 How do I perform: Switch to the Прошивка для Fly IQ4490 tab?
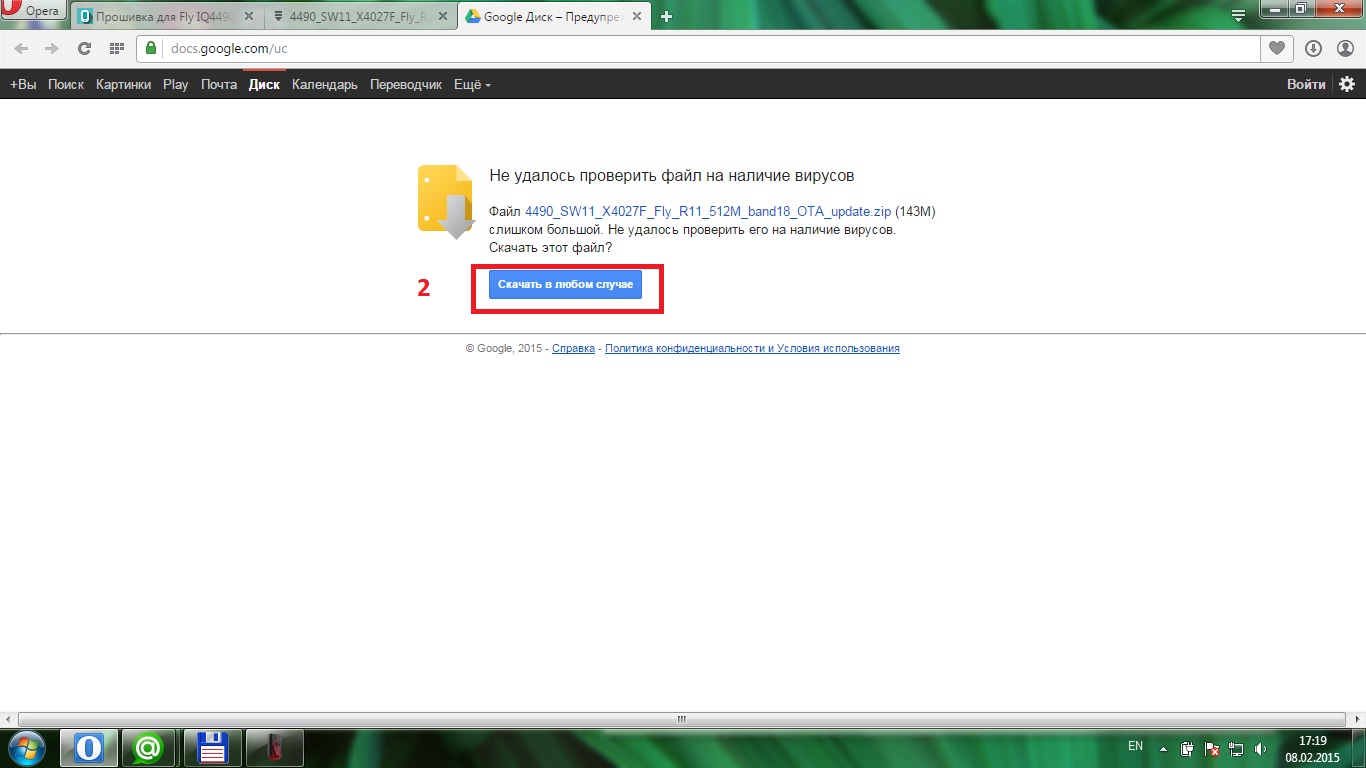tap(160, 16)
